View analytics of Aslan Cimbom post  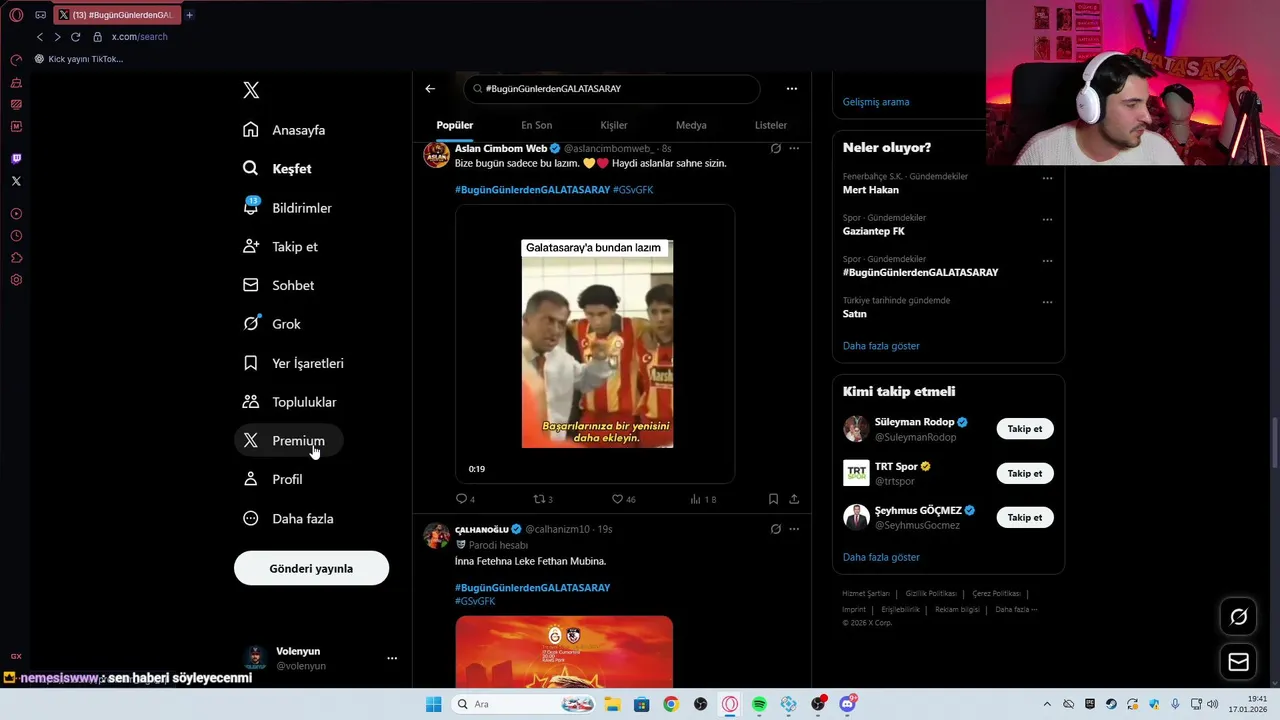click(702, 499)
